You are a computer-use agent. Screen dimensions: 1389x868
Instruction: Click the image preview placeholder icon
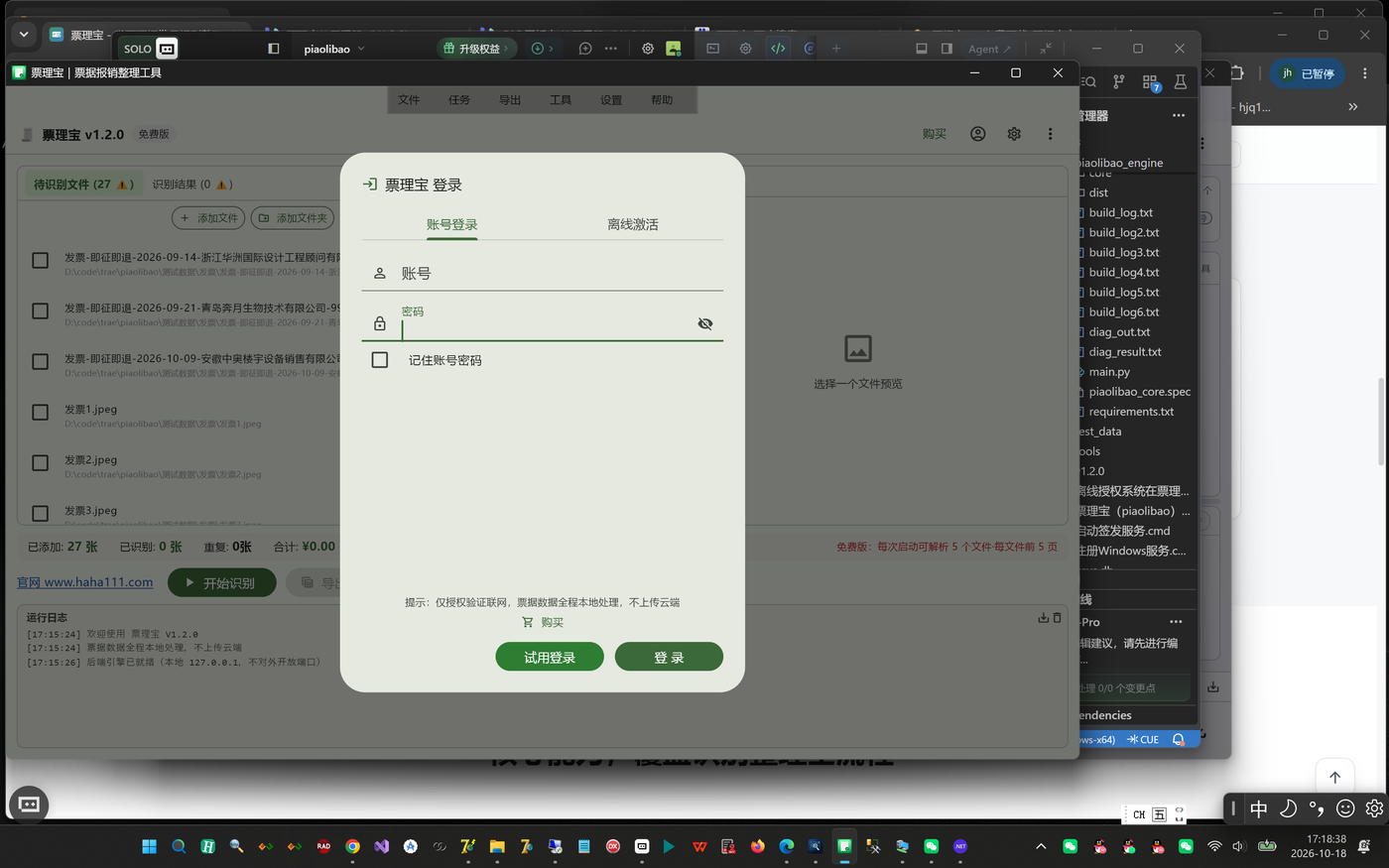point(858,348)
